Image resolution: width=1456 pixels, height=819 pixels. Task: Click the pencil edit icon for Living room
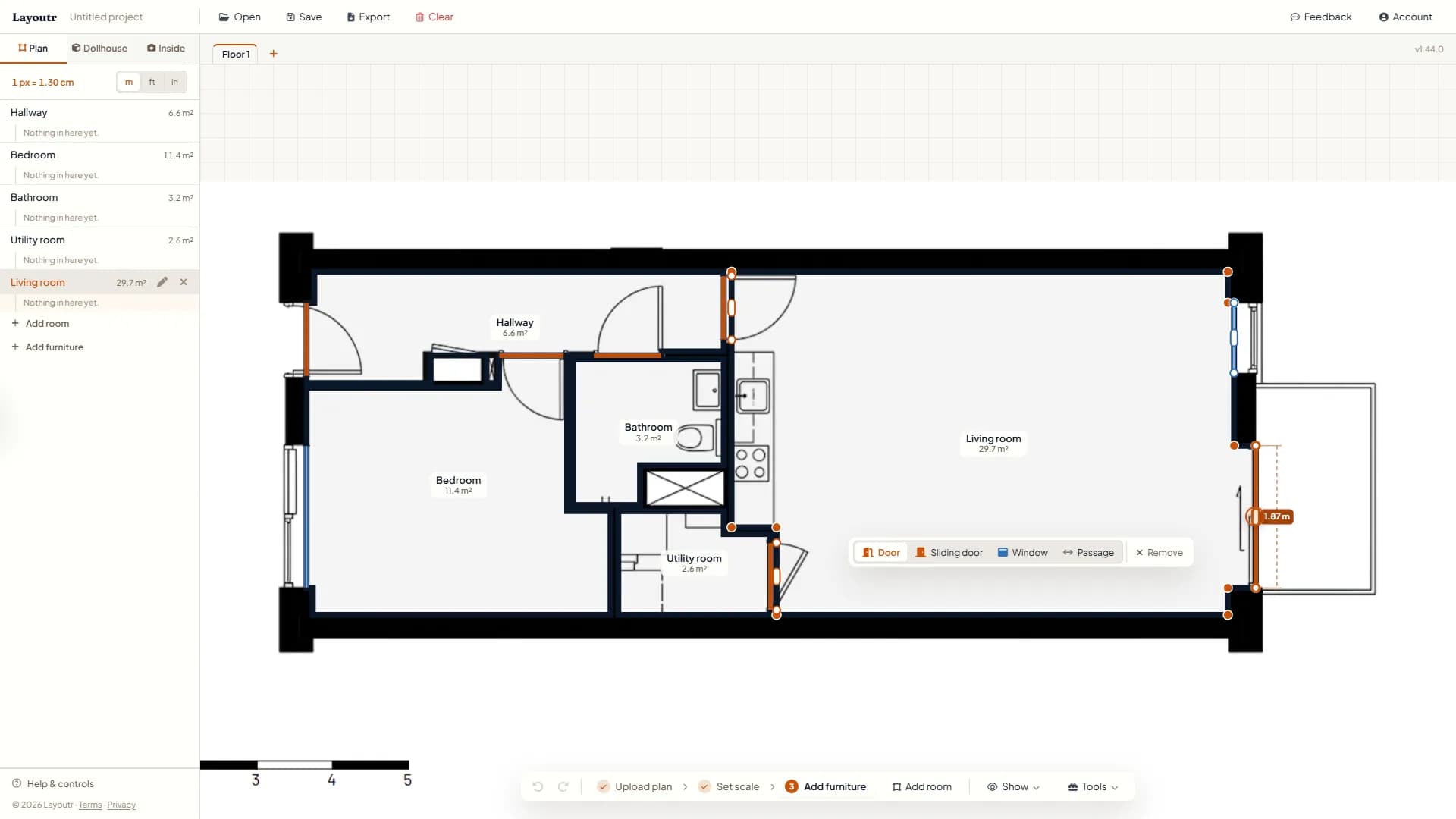tap(162, 282)
